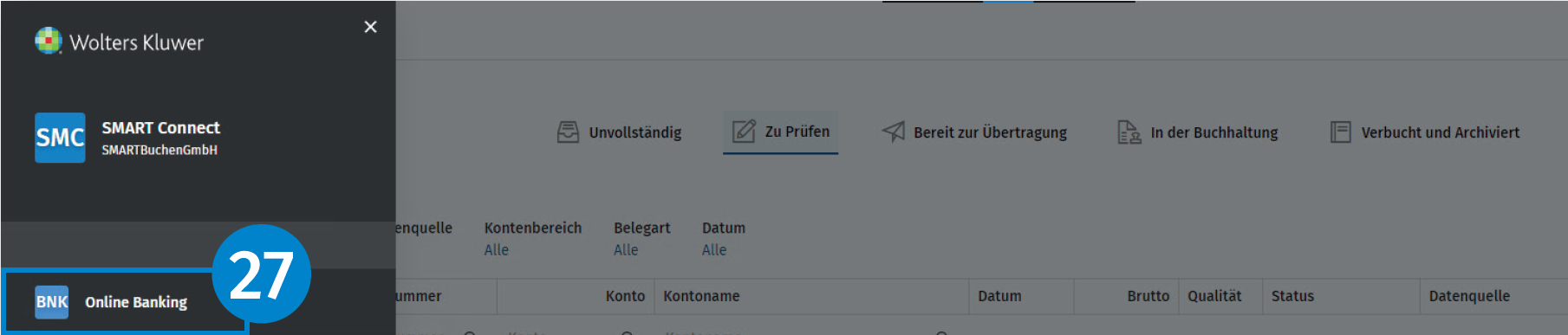Screen dimensions: 1568x335
Task: Sort by the Kontoname column header
Action: click(x=701, y=296)
